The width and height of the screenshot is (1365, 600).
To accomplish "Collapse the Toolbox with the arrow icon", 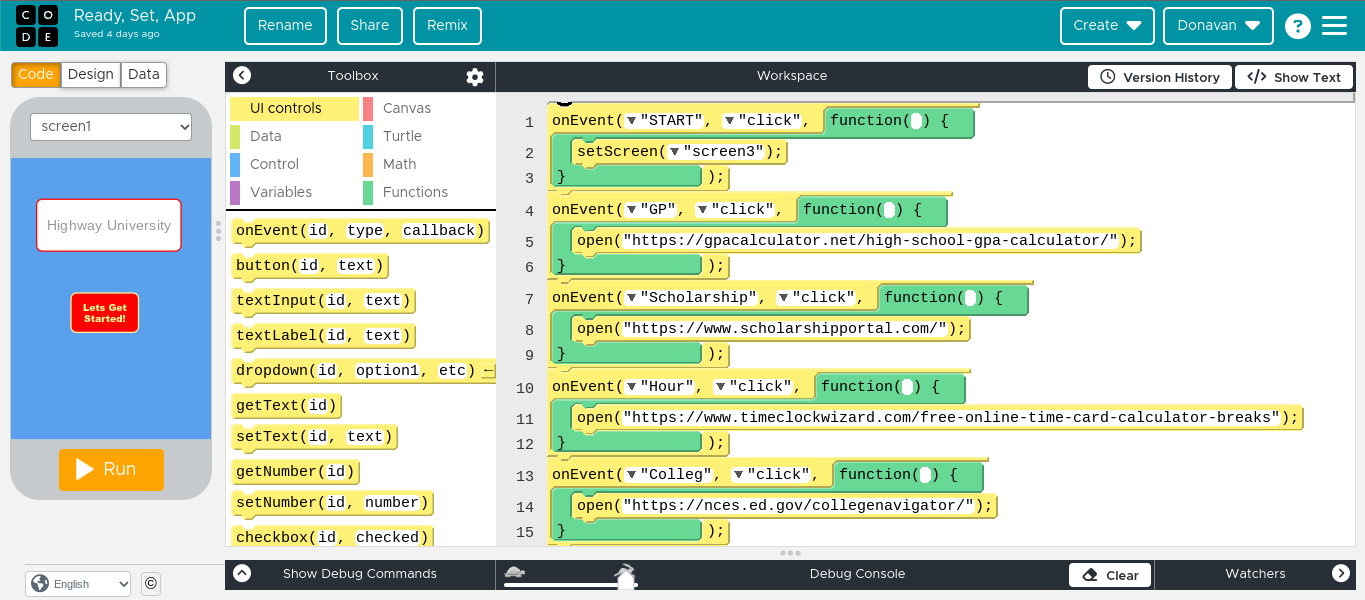I will (x=242, y=76).
